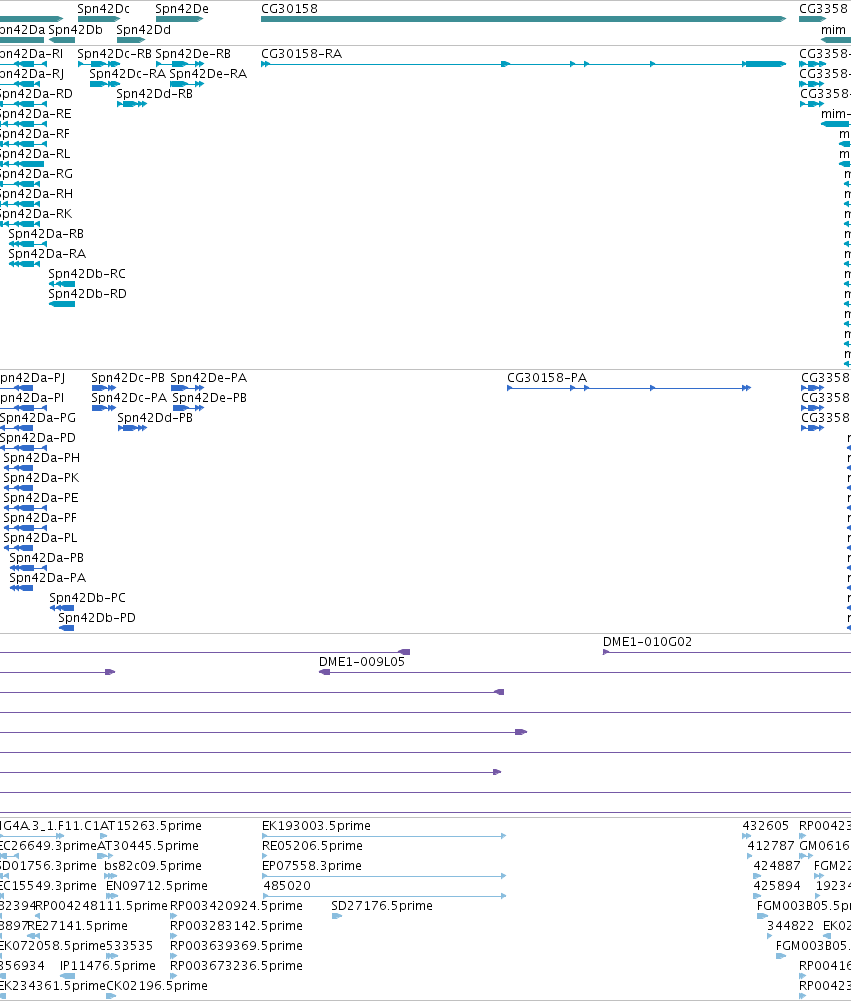The width and height of the screenshot is (851, 1001).
Task: Click the Spn42Da-RD transcript label
Action: [36, 94]
